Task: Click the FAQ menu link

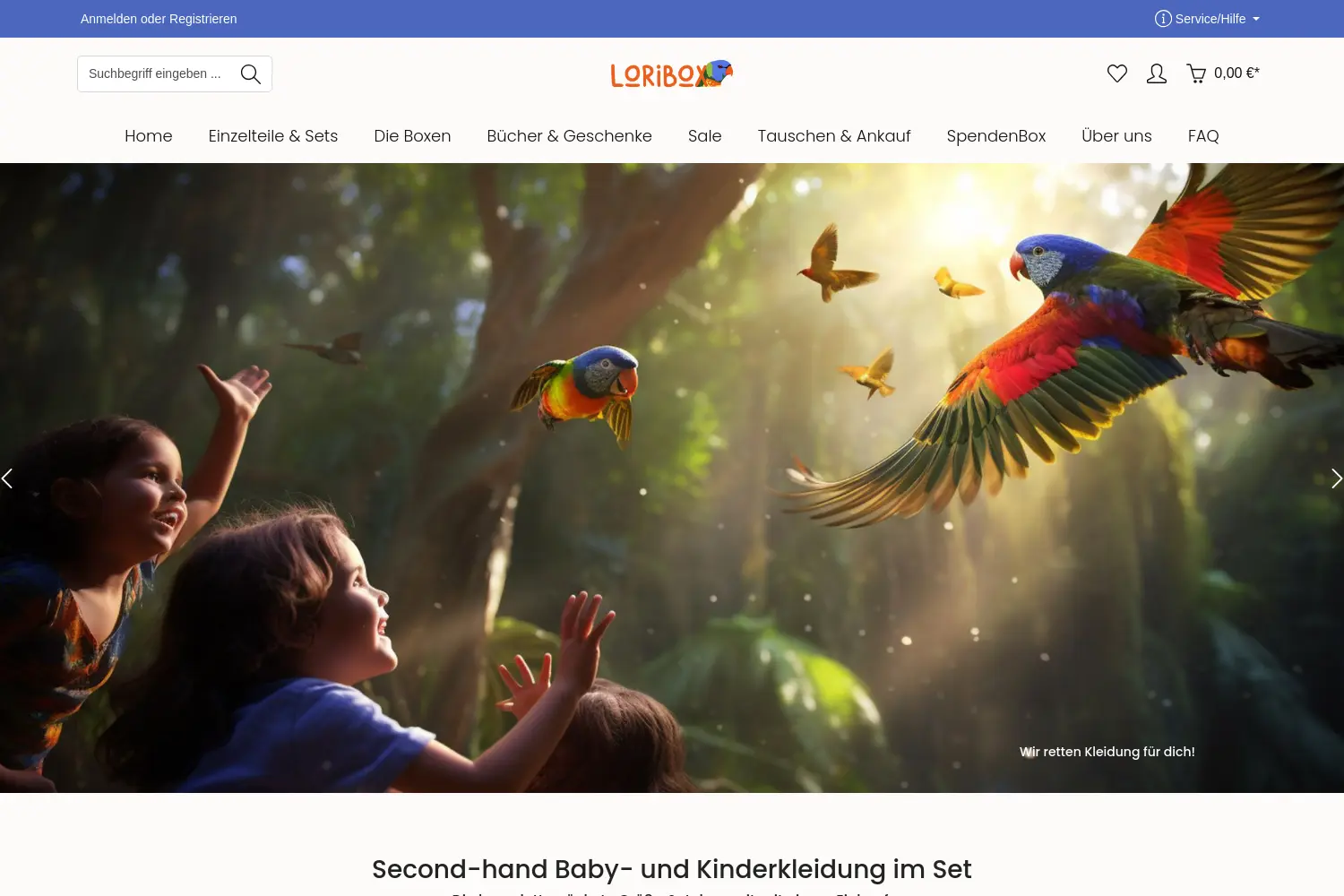Action: [x=1203, y=136]
